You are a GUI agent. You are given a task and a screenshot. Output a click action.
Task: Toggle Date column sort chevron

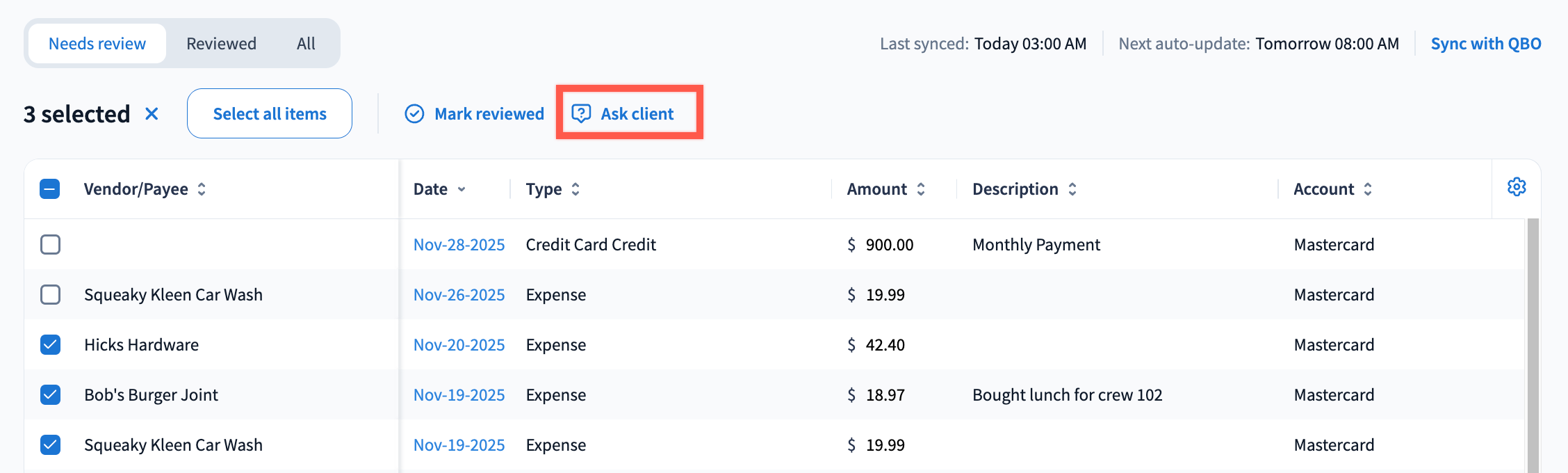462,189
